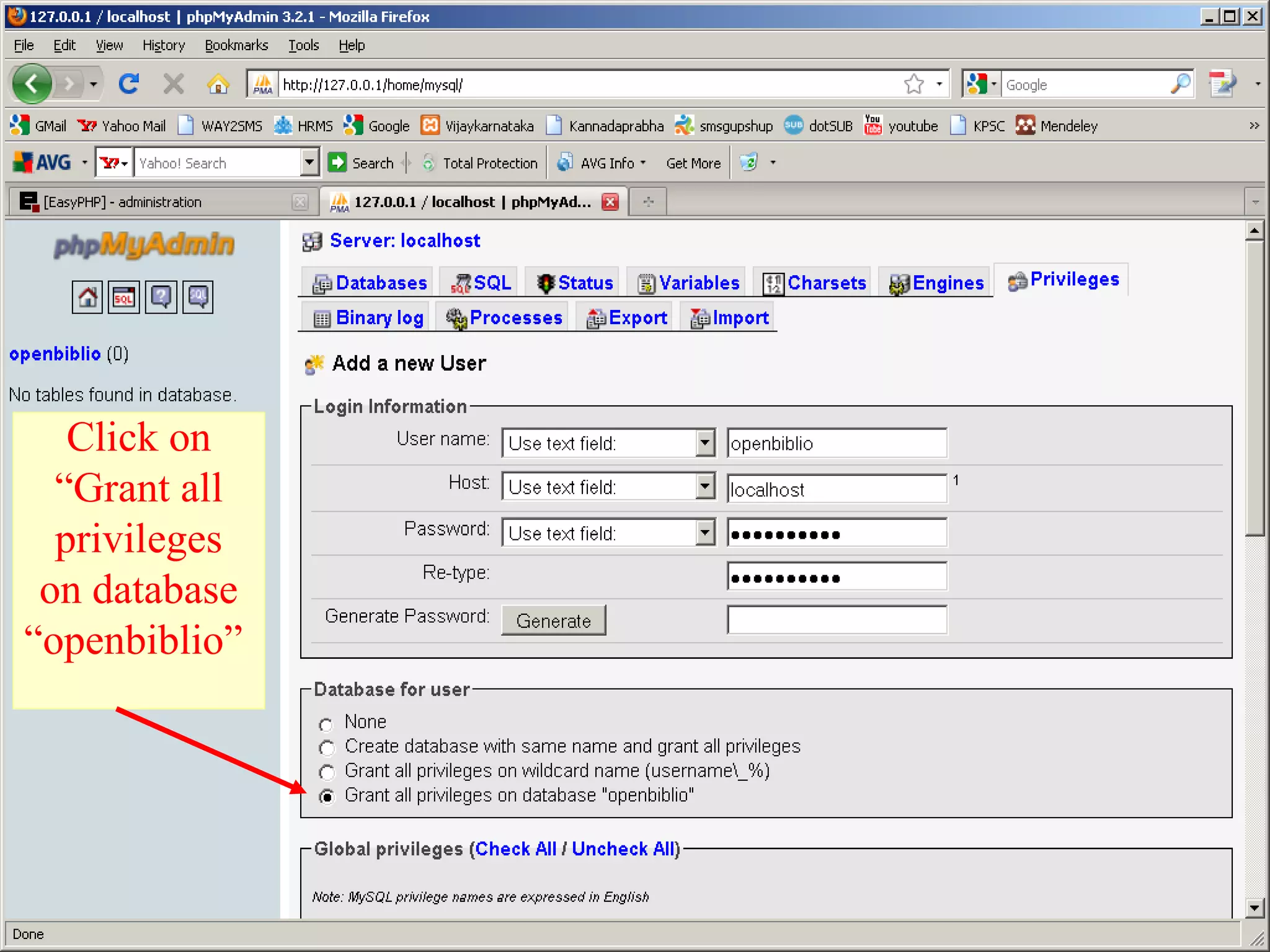Click the search magnifier in Google box
The height and width of the screenshot is (952, 1270).
[x=1180, y=84]
